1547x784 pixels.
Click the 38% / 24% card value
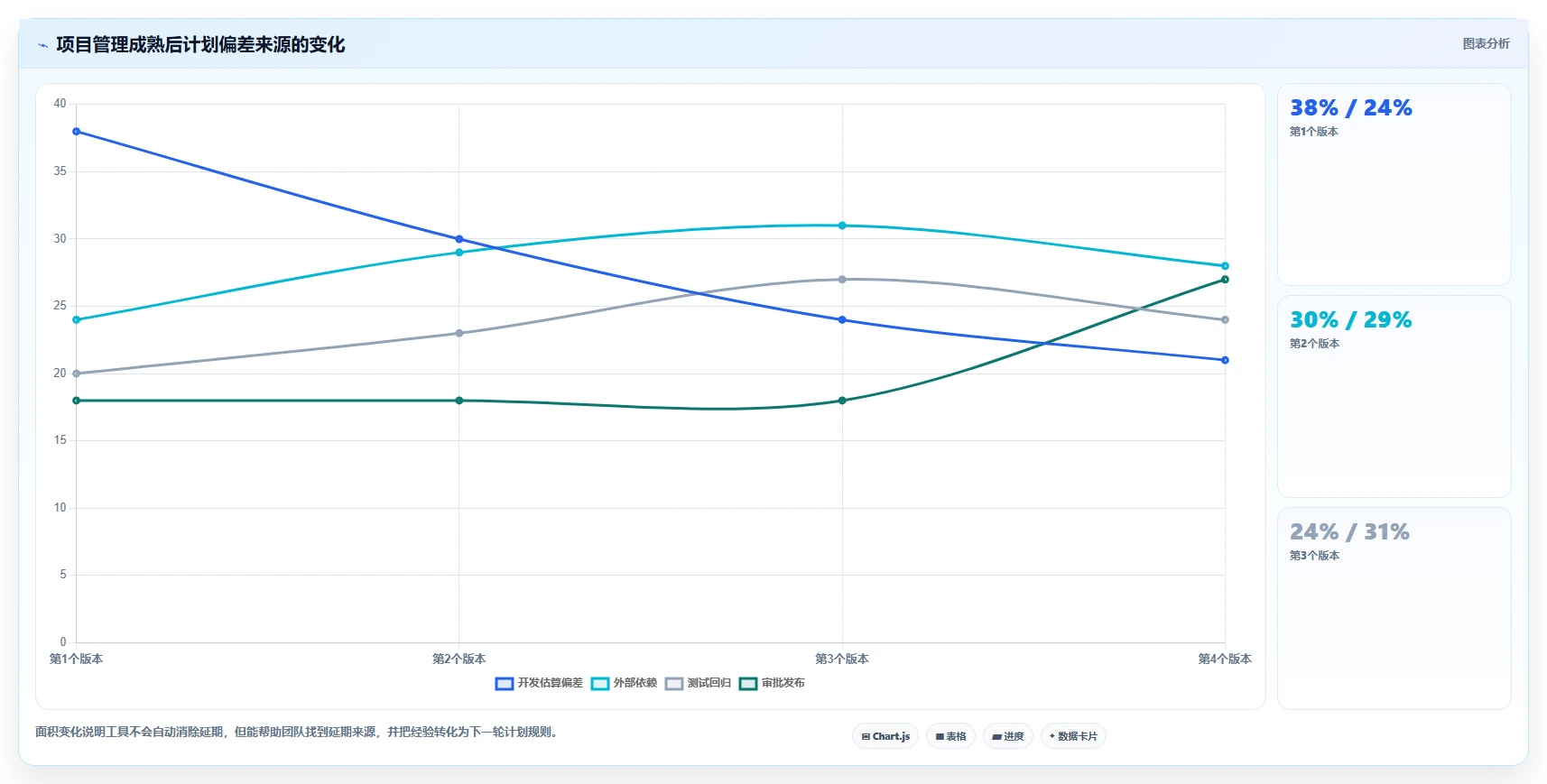coord(1351,108)
